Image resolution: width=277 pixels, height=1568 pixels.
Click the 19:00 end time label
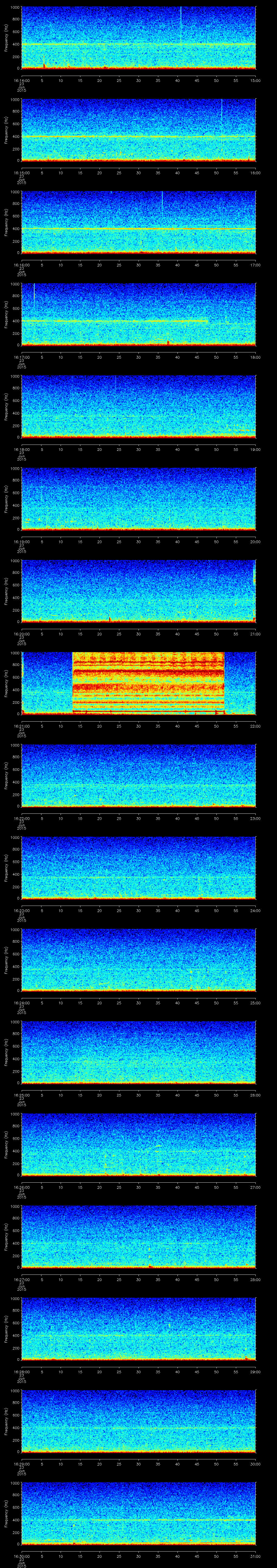[x=255, y=450]
